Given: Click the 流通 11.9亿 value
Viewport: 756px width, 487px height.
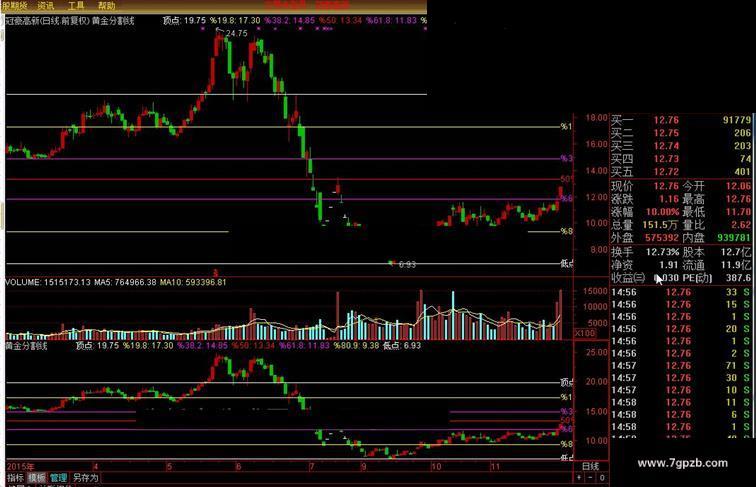Looking at the screenshot, I should (736, 265).
